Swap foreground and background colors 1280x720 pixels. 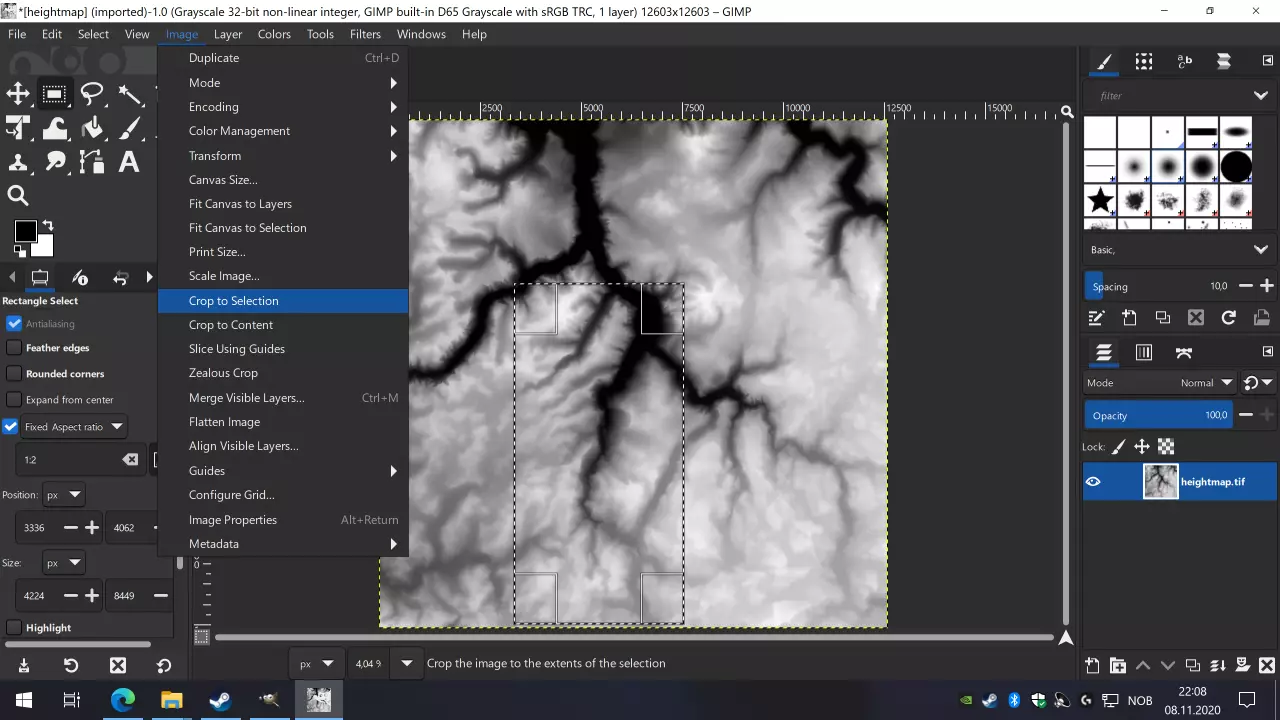[47, 226]
